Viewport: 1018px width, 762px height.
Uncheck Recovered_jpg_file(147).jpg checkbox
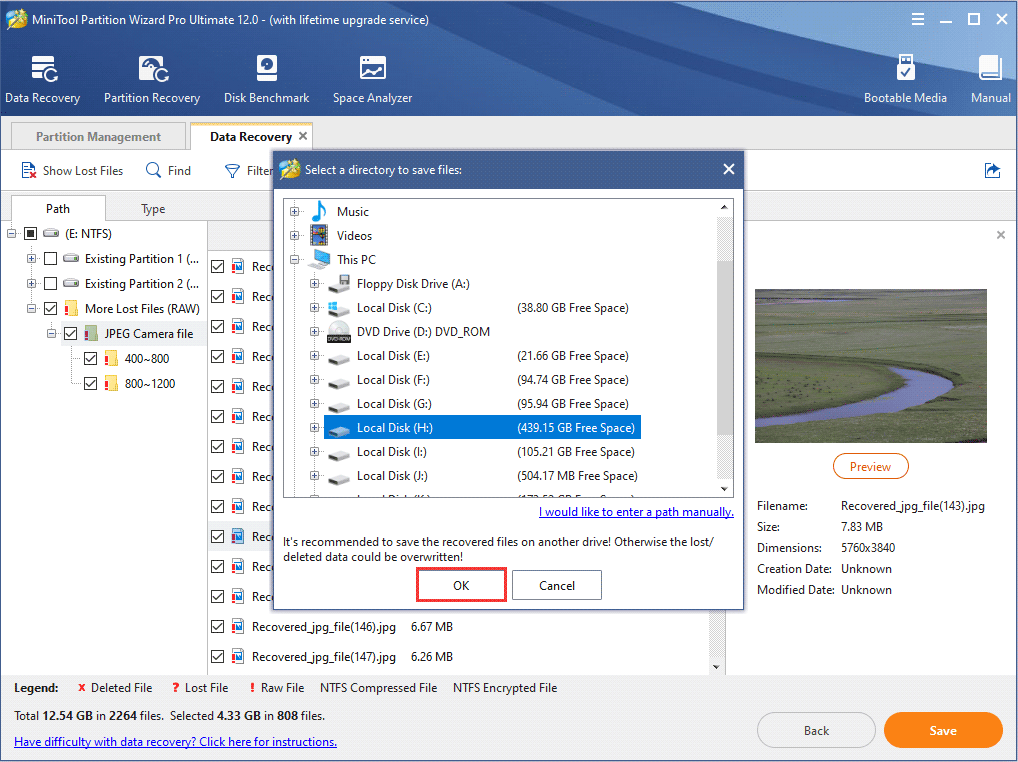(x=217, y=657)
